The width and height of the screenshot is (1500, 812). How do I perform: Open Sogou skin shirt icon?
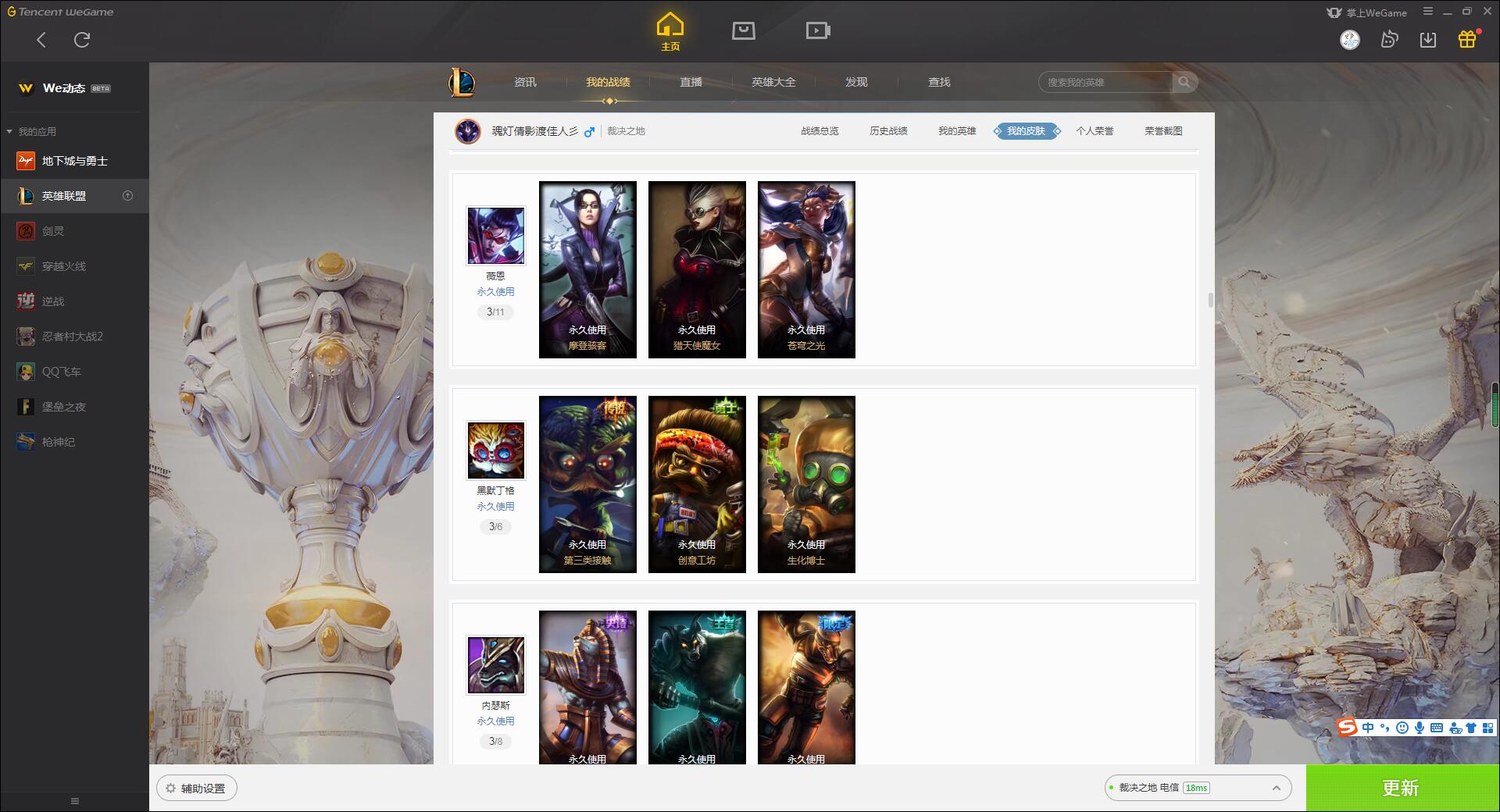click(x=1471, y=728)
